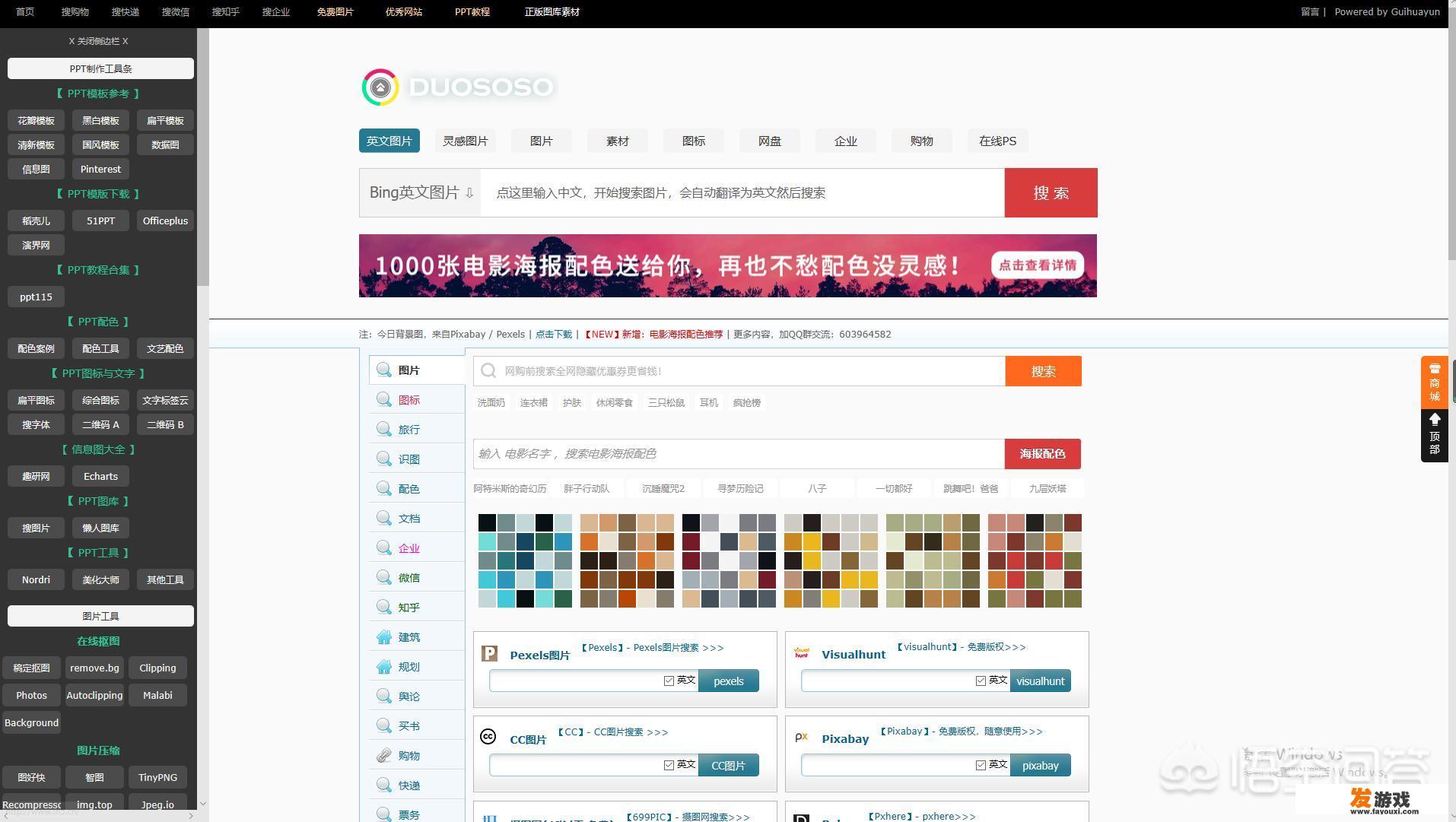
Task: Click the magnifier icon beside 旅行 category
Action: tap(384, 429)
